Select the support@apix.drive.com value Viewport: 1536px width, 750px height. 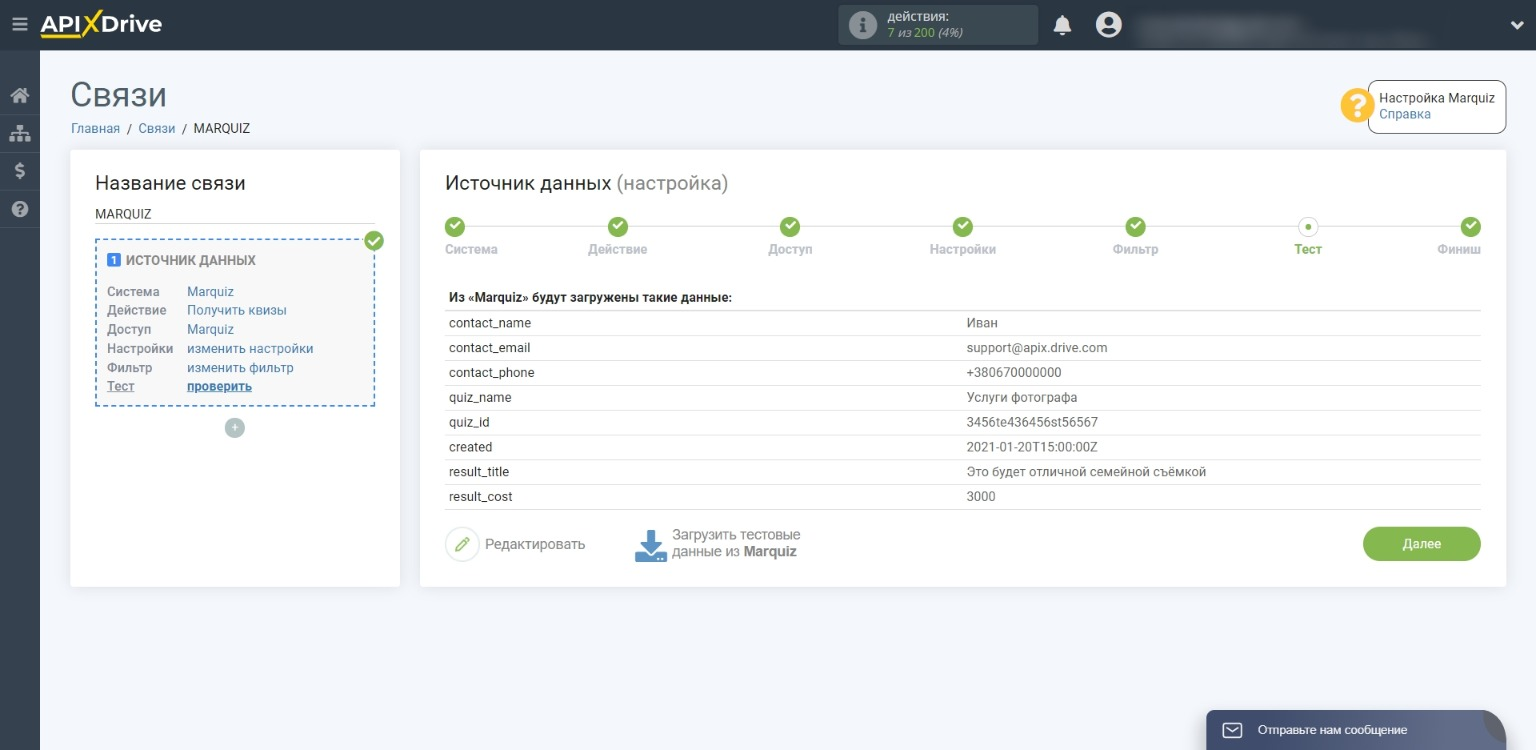coord(1037,348)
